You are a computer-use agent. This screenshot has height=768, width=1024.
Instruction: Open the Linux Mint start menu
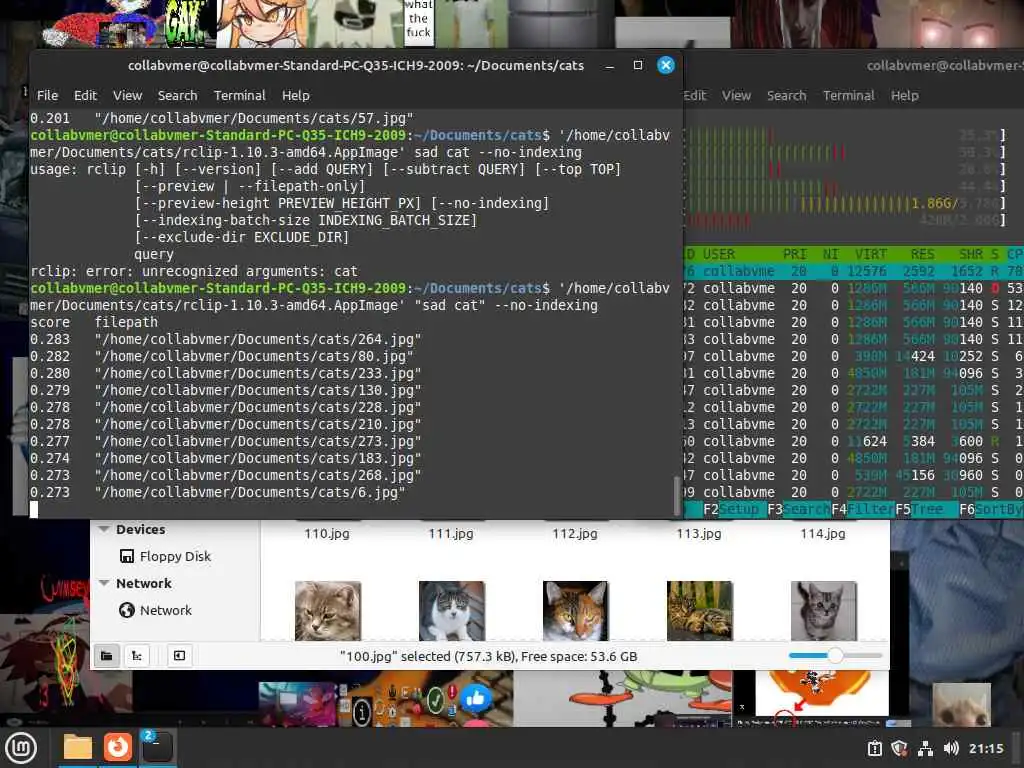(x=21, y=748)
